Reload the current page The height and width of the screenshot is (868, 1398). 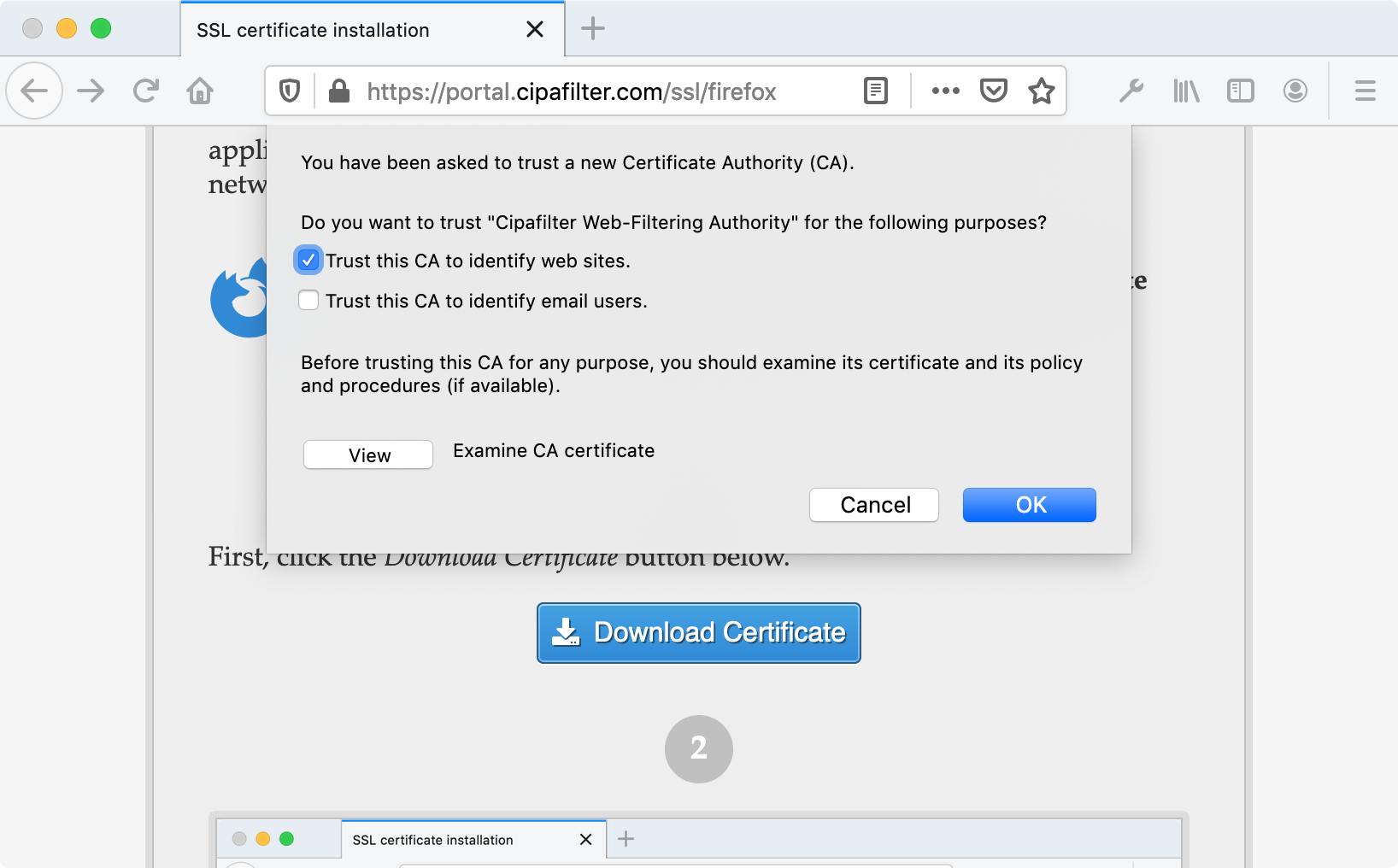click(x=145, y=91)
